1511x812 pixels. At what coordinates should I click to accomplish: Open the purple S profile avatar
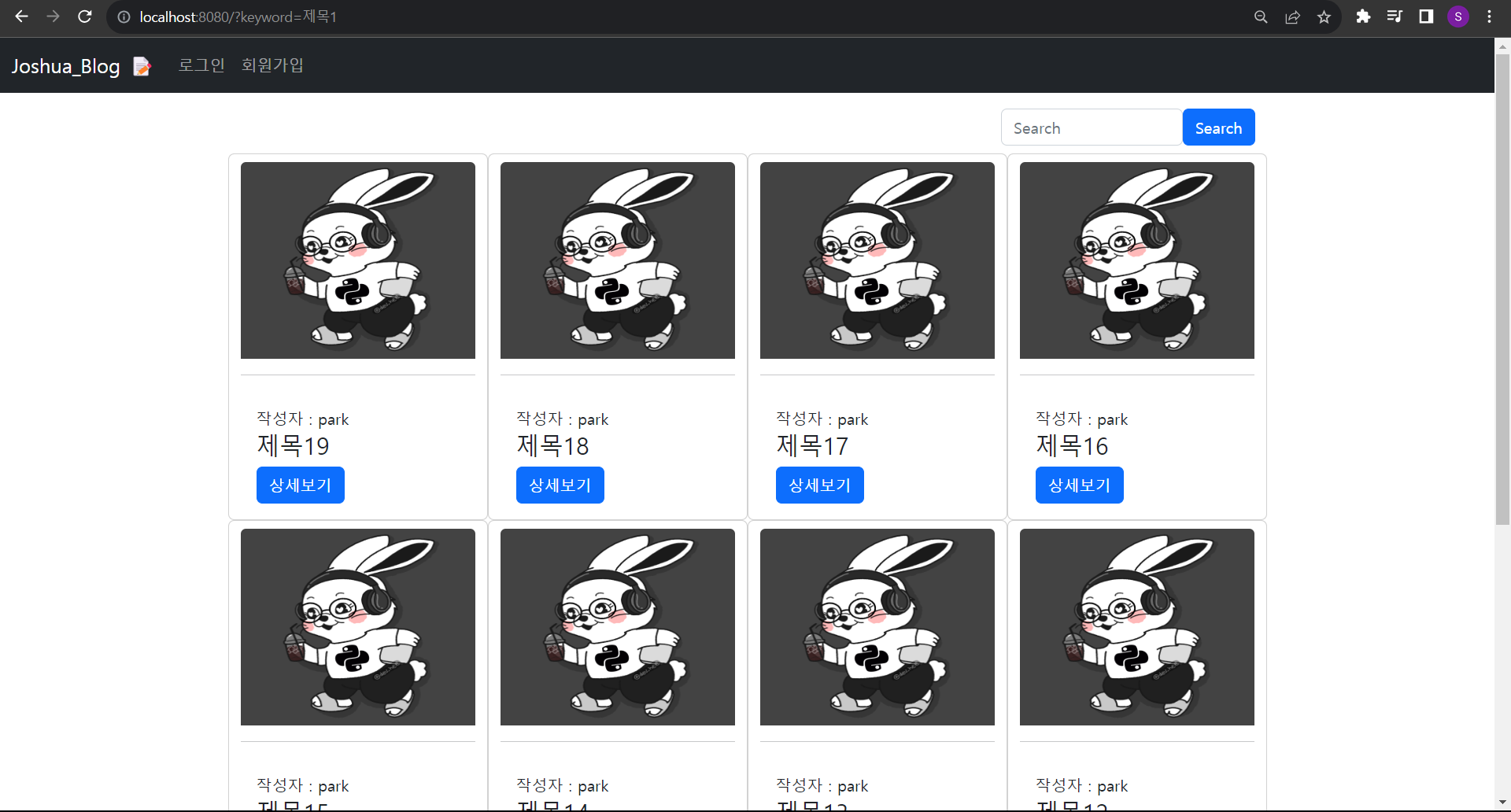pyautogui.click(x=1458, y=17)
